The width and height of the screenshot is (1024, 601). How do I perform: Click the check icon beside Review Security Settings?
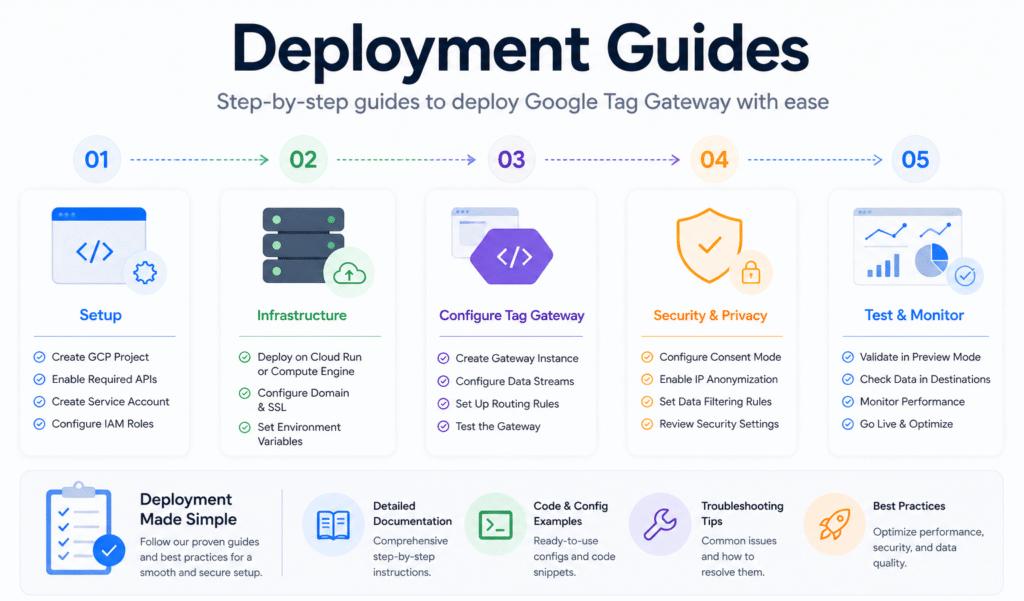click(647, 424)
